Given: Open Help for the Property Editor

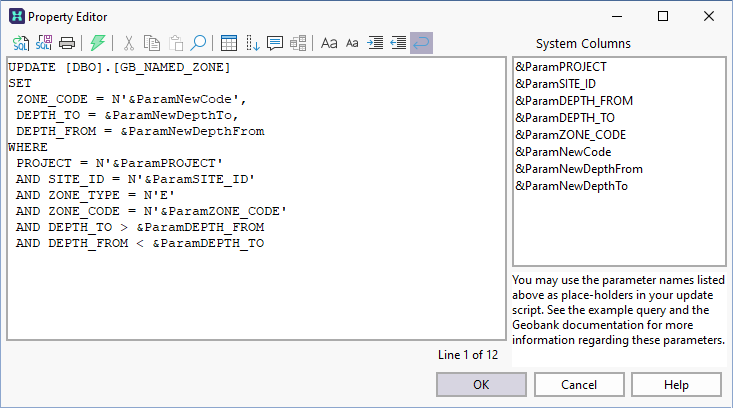Looking at the screenshot, I should click(676, 385).
